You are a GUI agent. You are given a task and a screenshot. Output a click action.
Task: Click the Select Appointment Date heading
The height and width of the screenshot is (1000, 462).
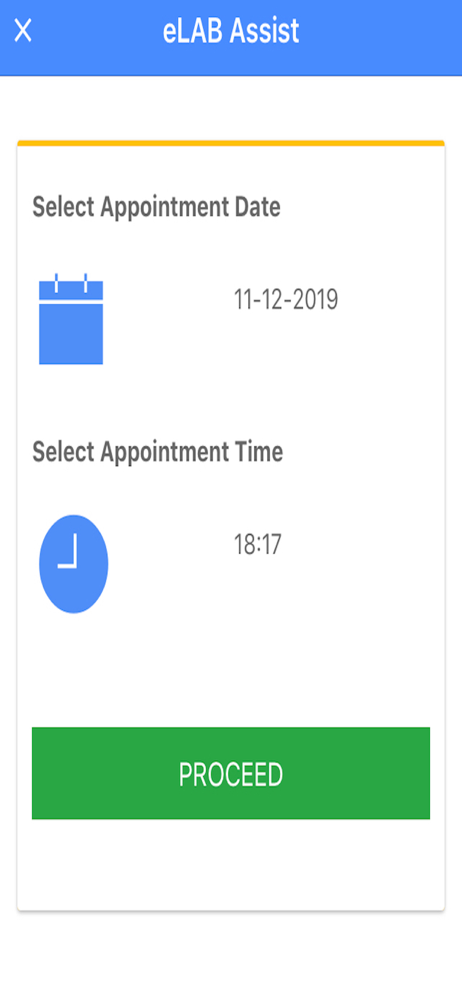156,207
